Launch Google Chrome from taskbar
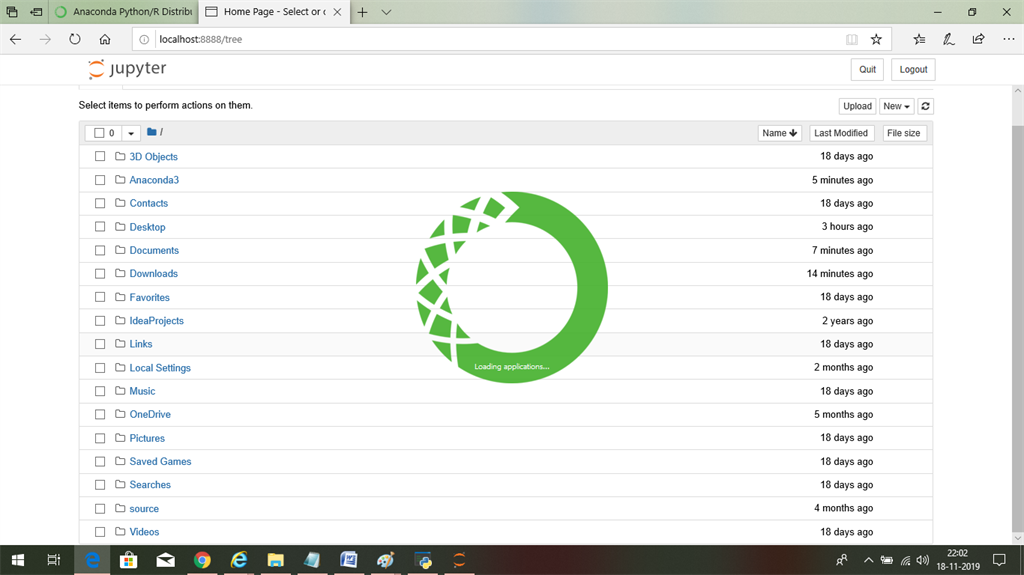1024x575 pixels. pyautogui.click(x=202, y=560)
